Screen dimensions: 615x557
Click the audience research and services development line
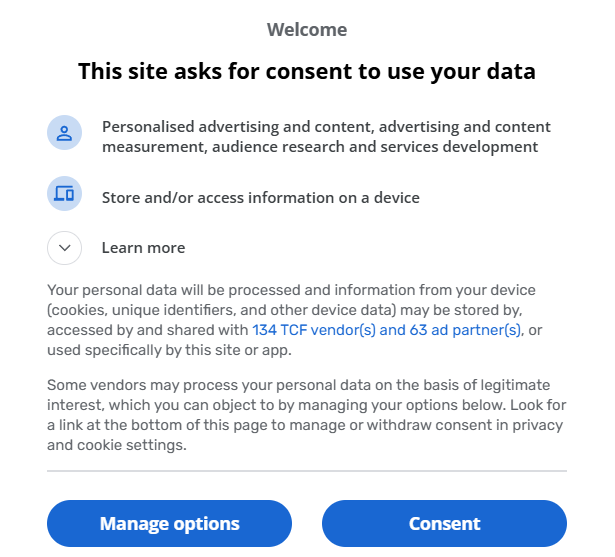375,147
